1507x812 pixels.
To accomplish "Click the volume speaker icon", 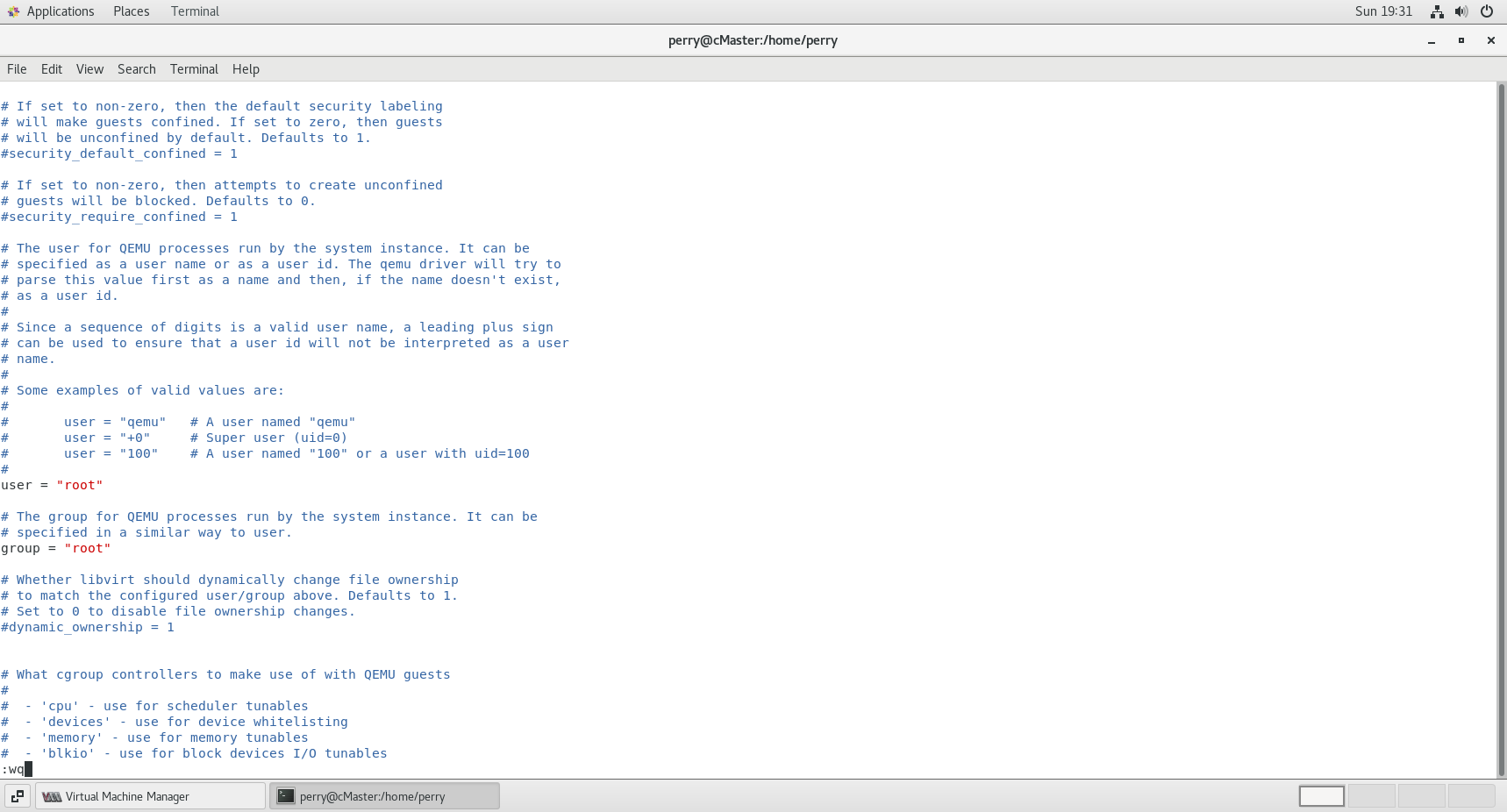I will [1461, 11].
